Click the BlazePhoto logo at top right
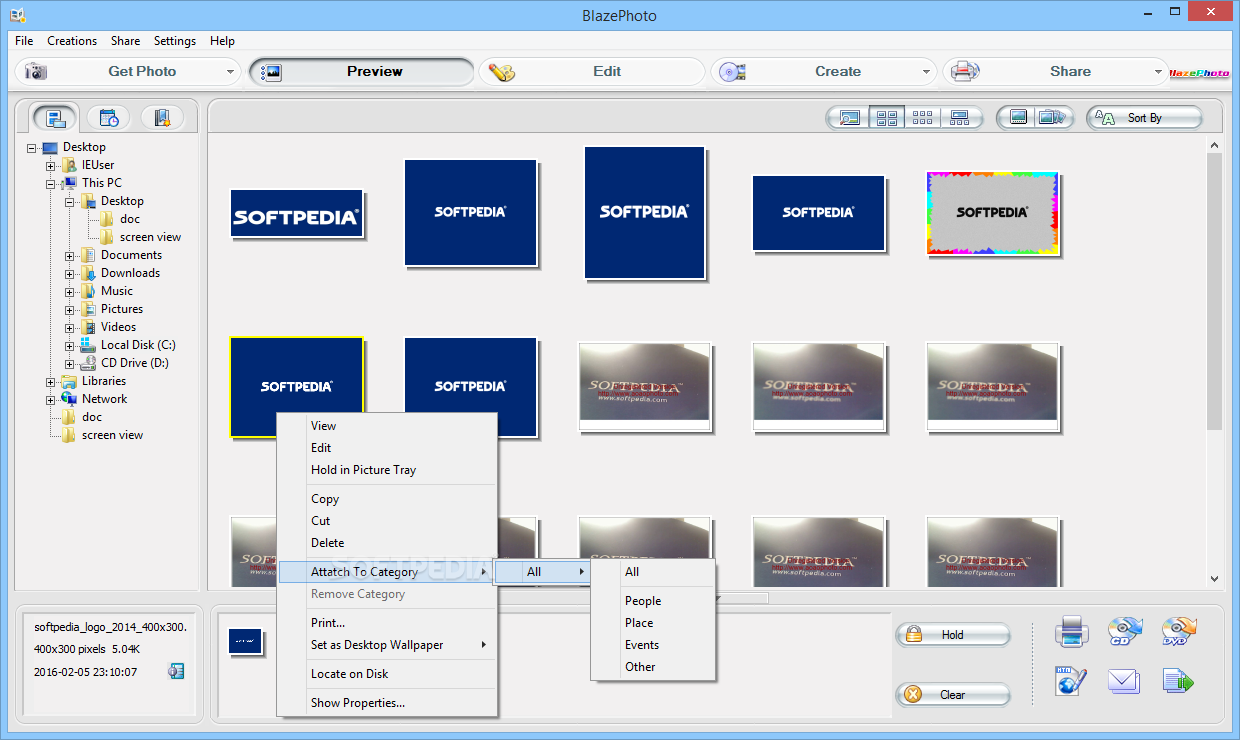The height and width of the screenshot is (740, 1240). pyautogui.click(x=1199, y=72)
